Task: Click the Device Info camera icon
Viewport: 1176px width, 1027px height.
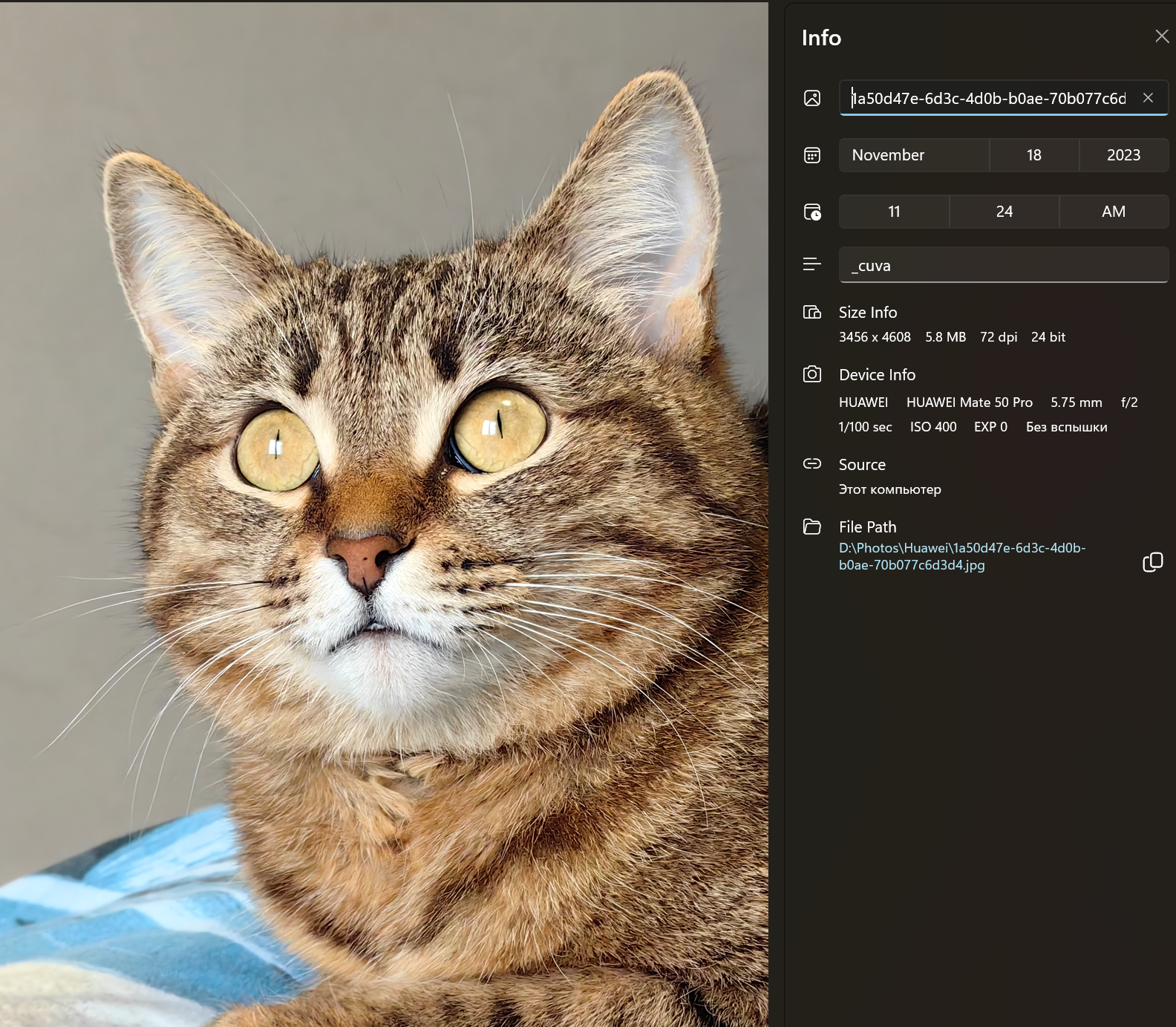Action: click(x=812, y=374)
